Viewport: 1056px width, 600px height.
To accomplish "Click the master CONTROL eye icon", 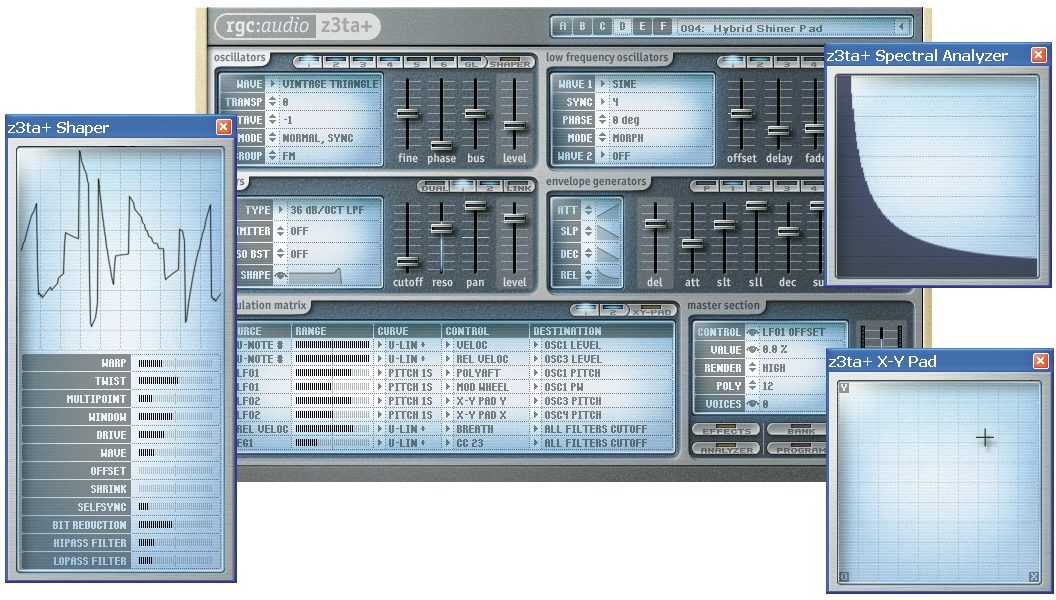I will 752,332.
